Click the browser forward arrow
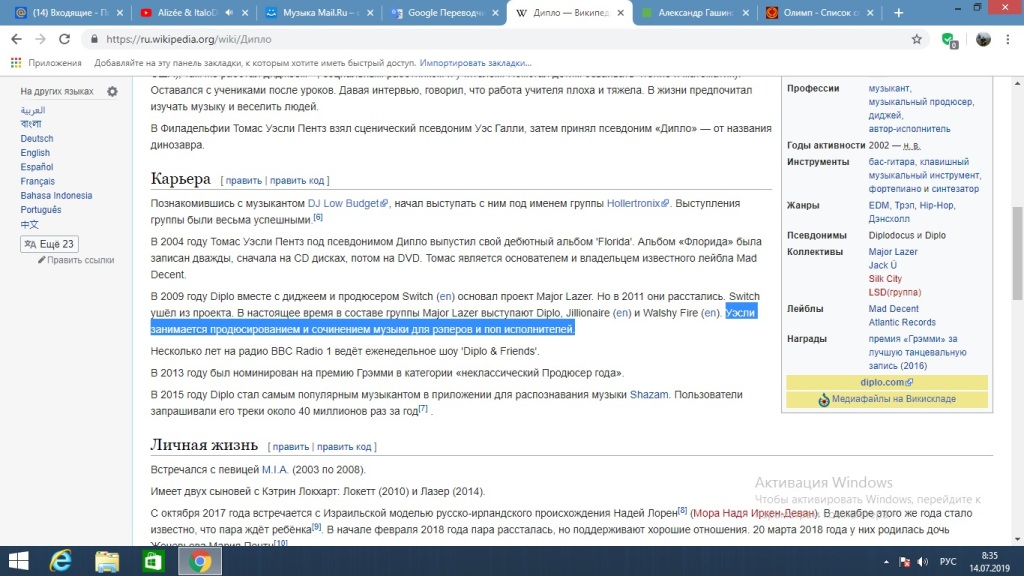 pos(40,39)
